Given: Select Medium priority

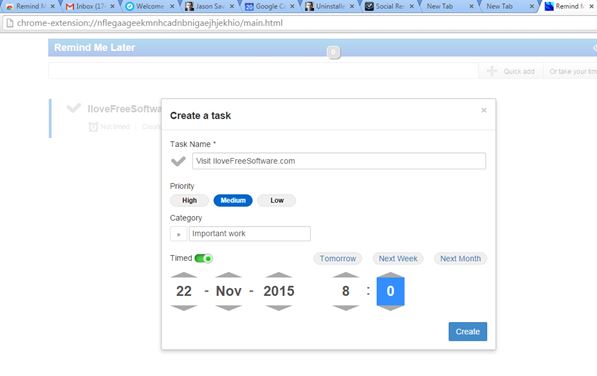Looking at the screenshot, I should point(233,200).
